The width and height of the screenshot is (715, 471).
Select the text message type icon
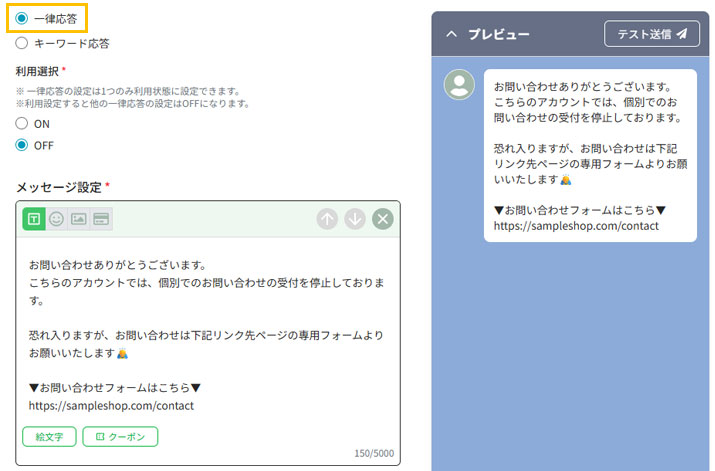click(34, 219)
